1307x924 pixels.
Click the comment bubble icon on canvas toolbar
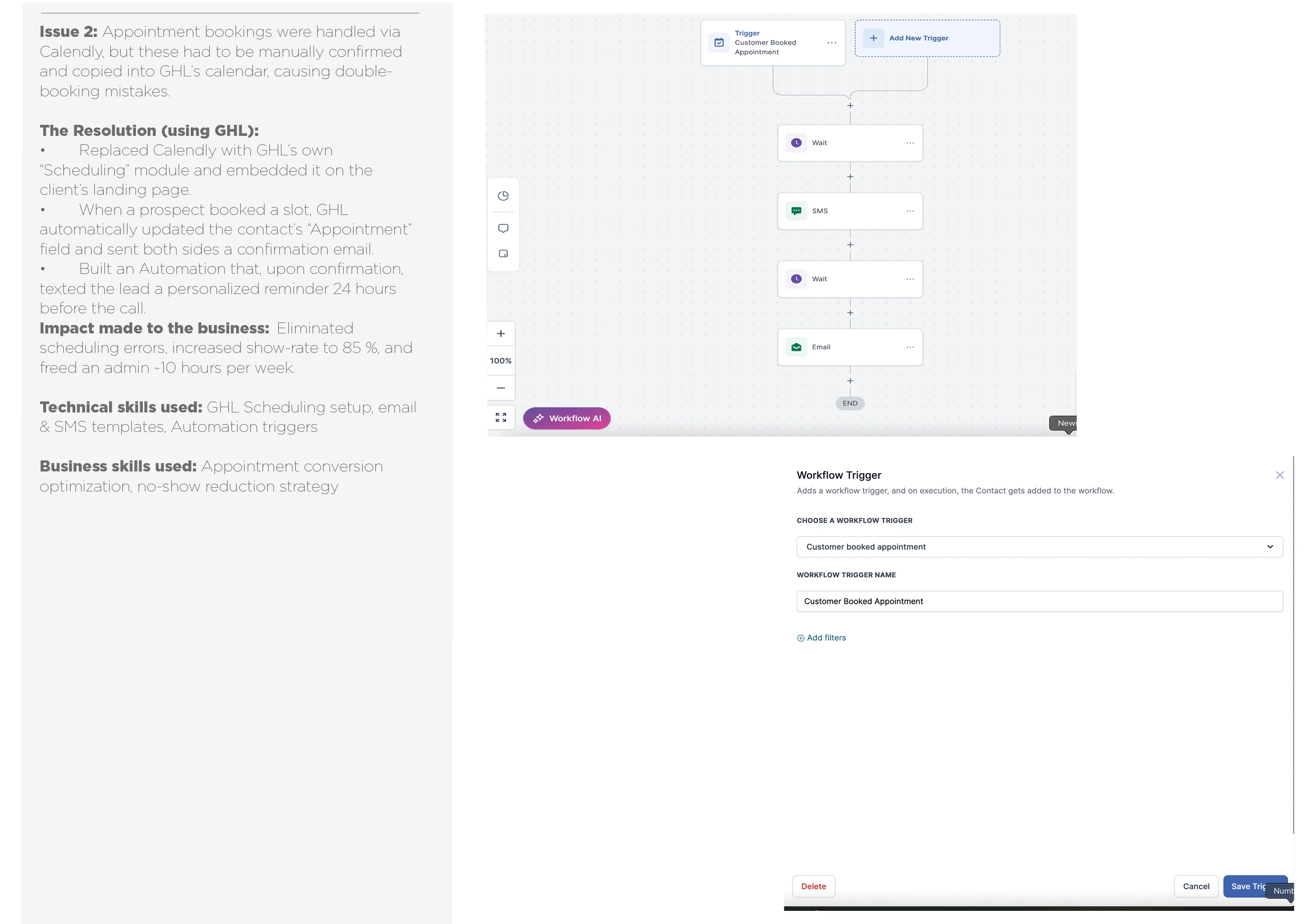pos(503,229)
